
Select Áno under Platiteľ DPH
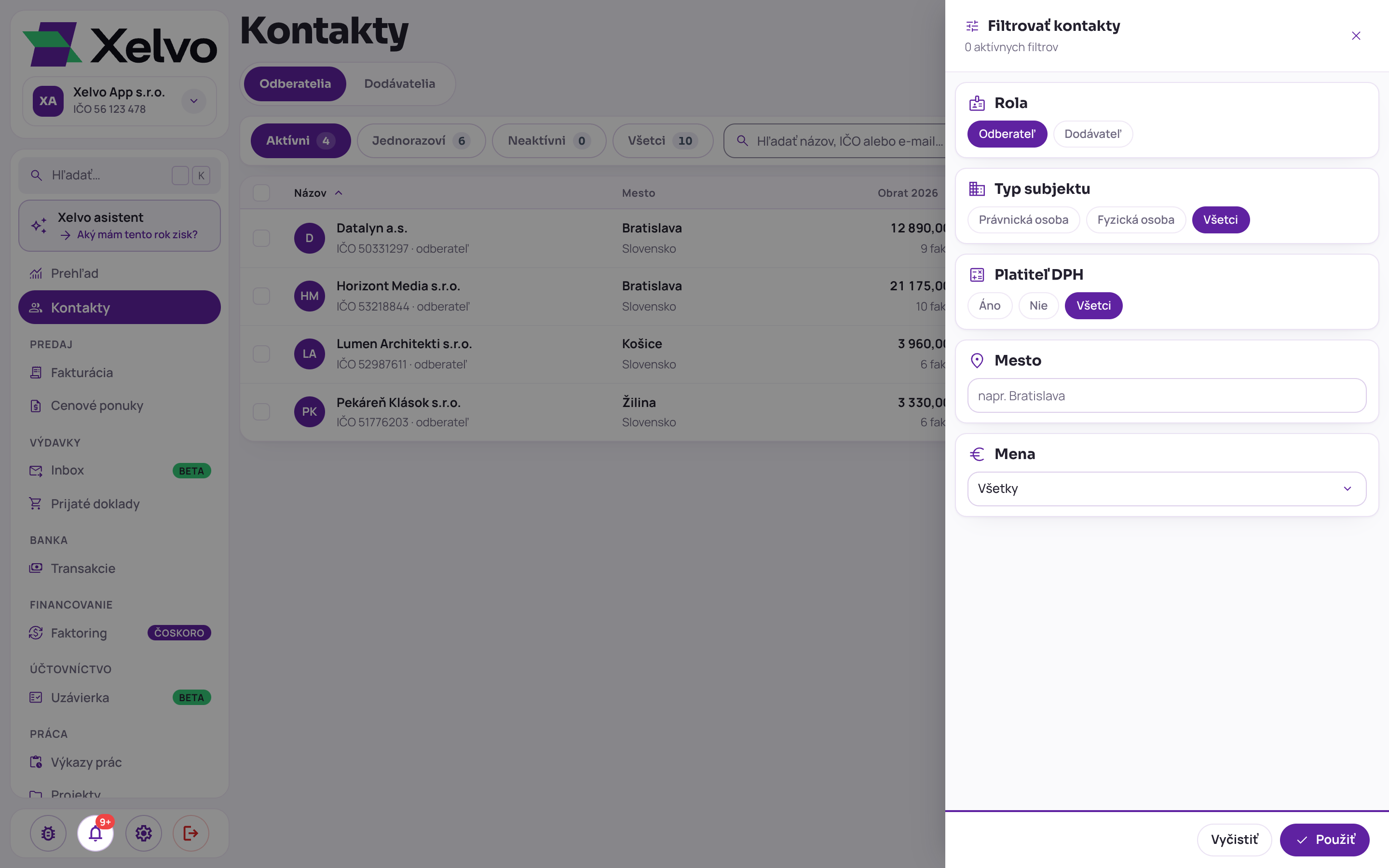click(990, 305)
